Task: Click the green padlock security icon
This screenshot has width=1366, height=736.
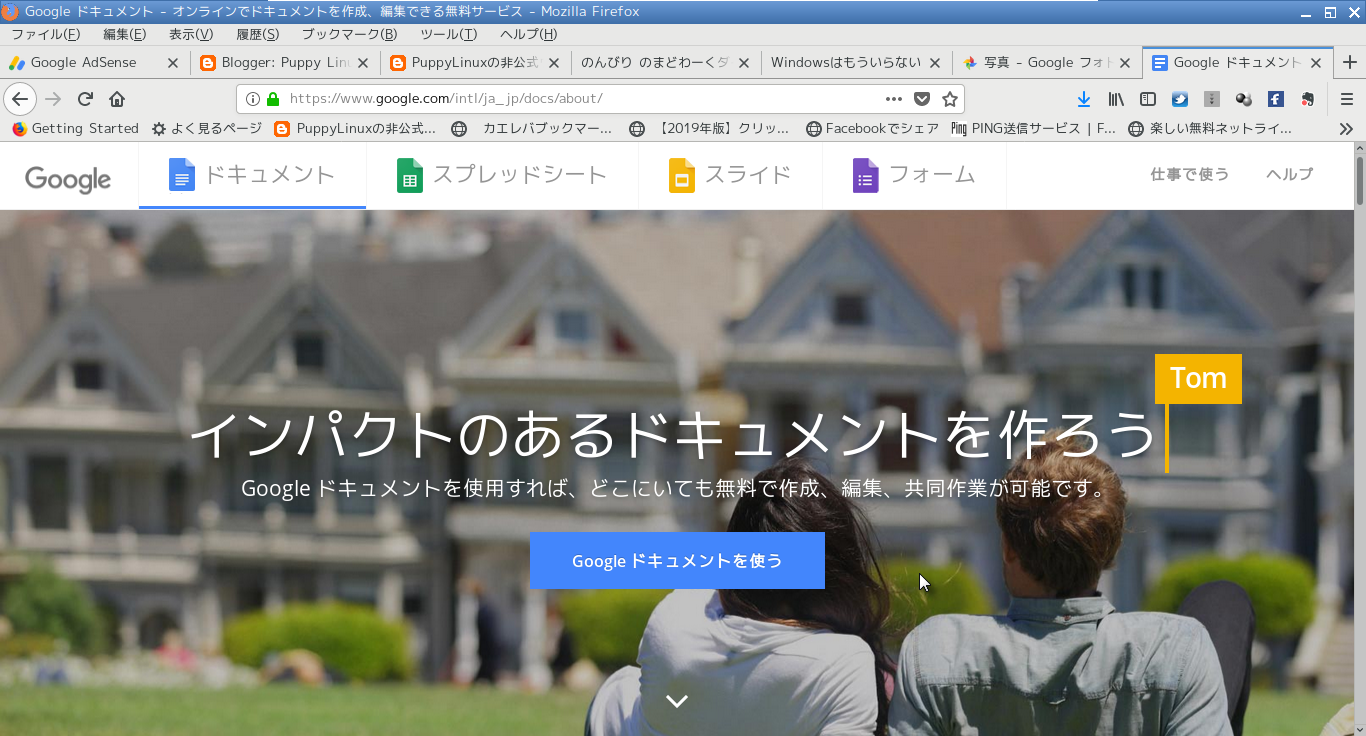Action: pyautogui.click(x=273, y=99)
